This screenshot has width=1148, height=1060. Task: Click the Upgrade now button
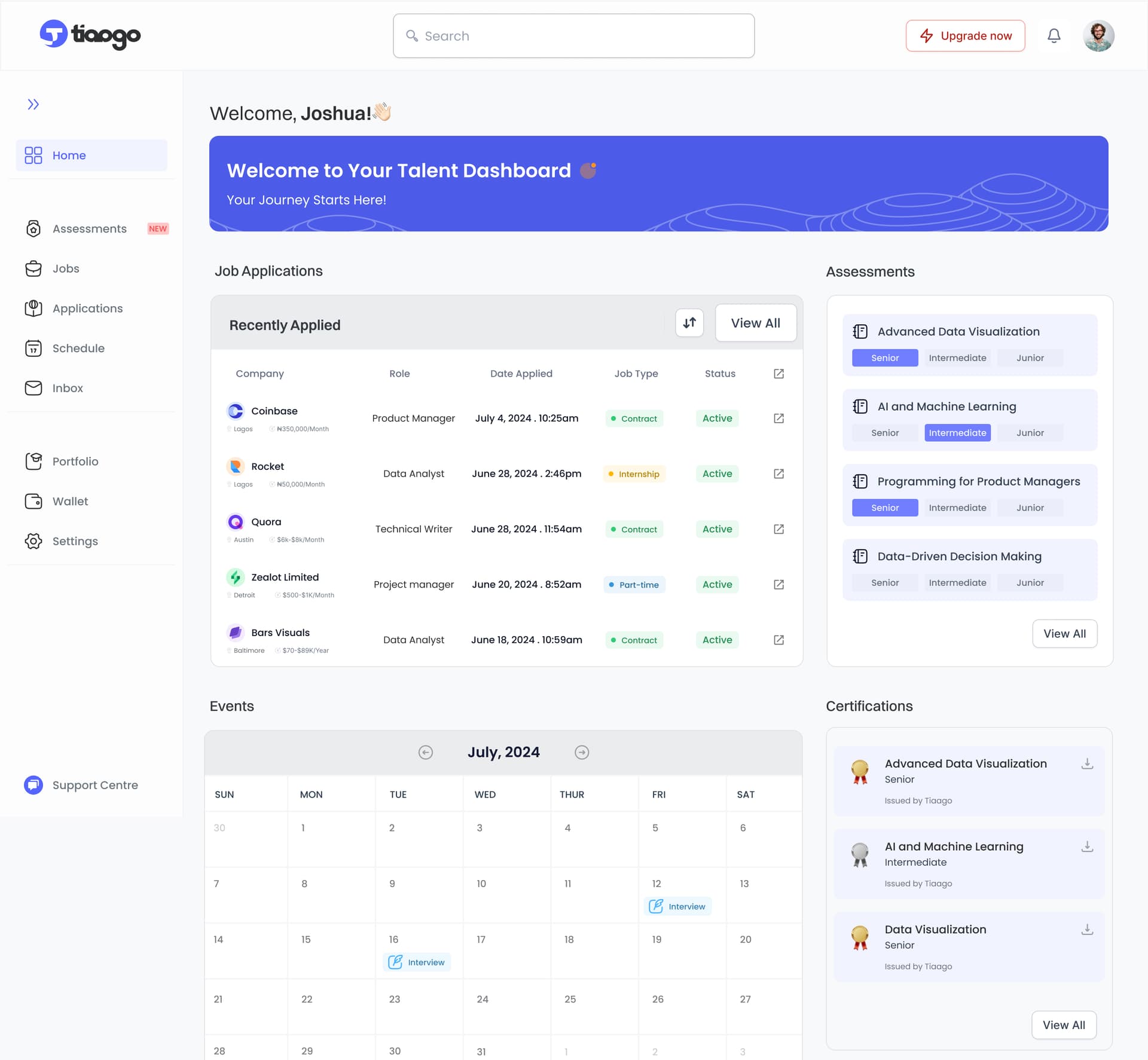(965, 36)
